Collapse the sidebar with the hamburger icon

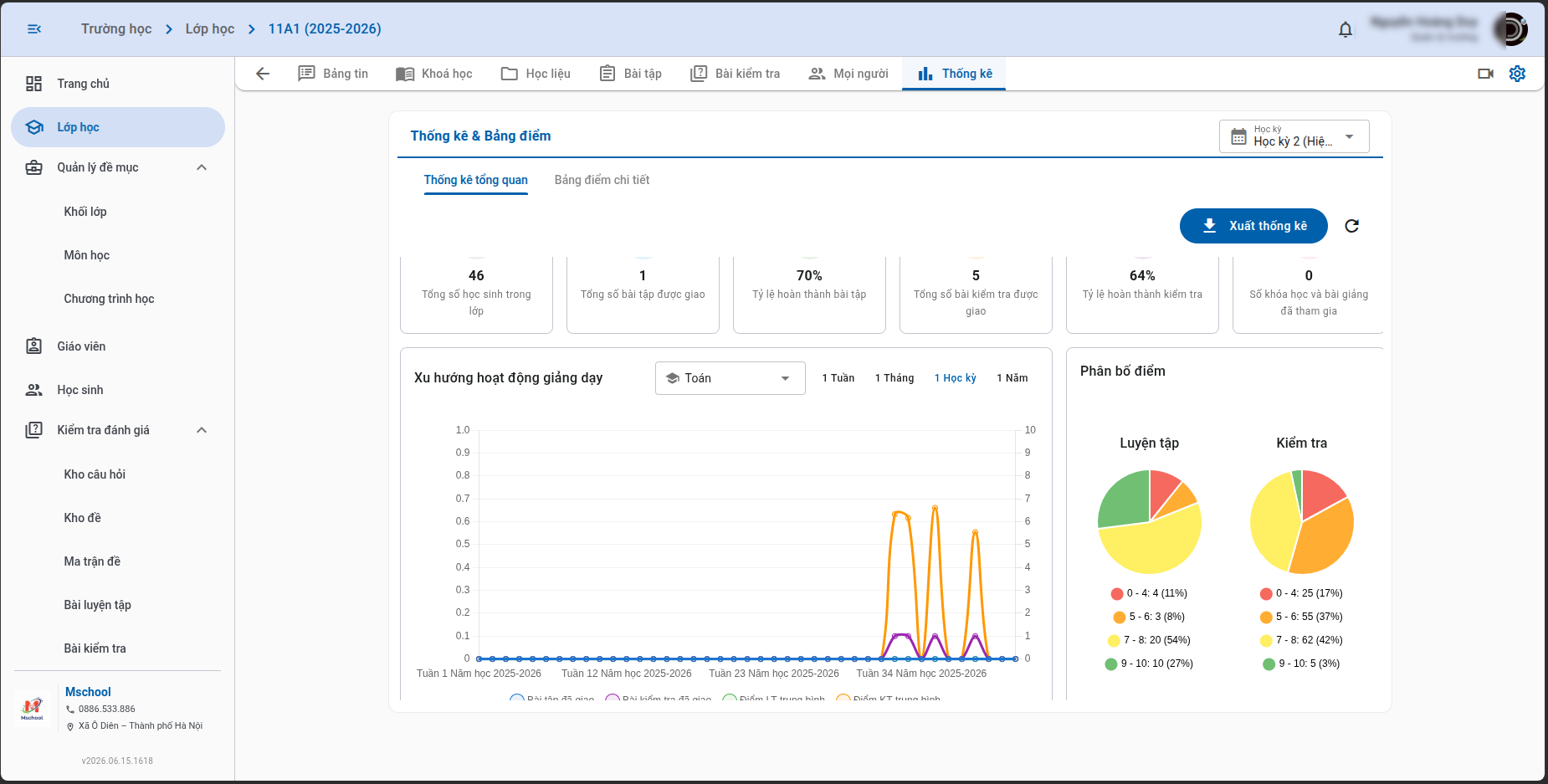click(x=34, y=29)
